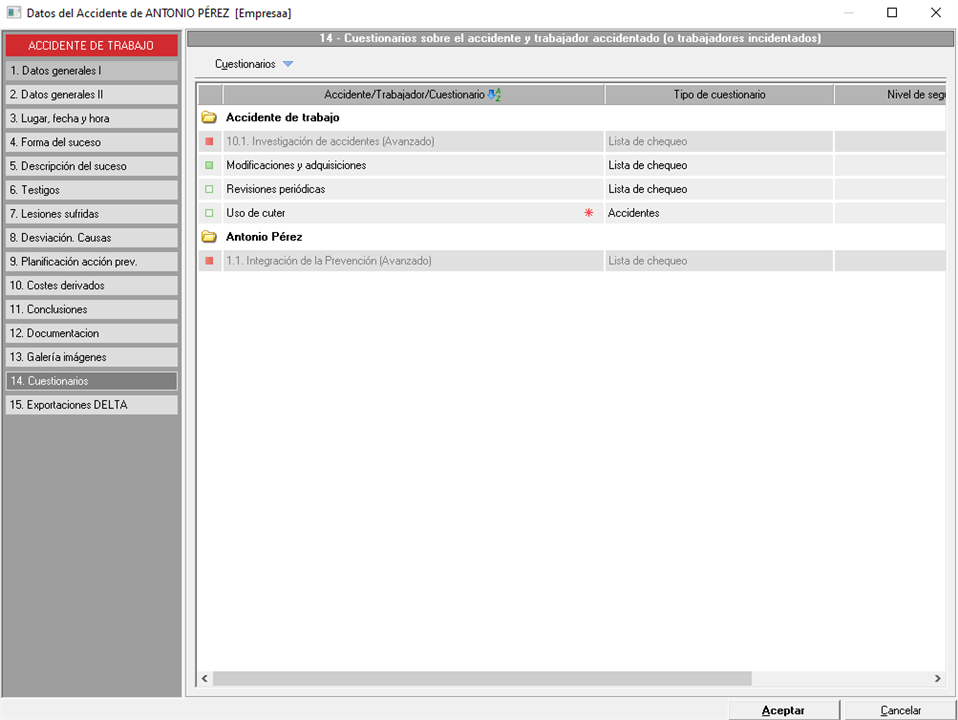The width and height of the screenshot is (958, 720).
Task: Toggle the Revisiones periódicas status box
Action: [210, 189]
